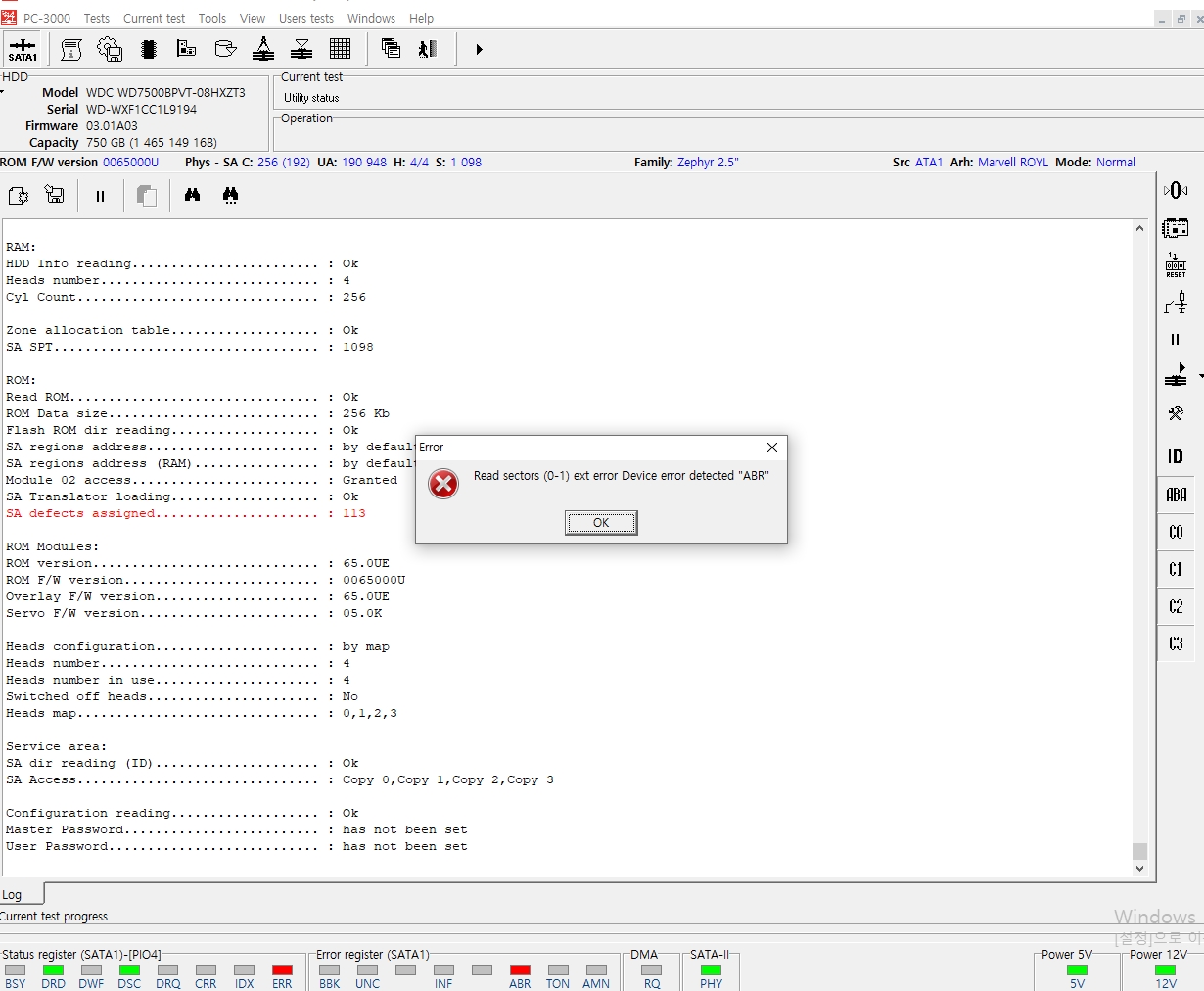
Task: Click the ERR status register indicator
Action: [x=282, y=970]
